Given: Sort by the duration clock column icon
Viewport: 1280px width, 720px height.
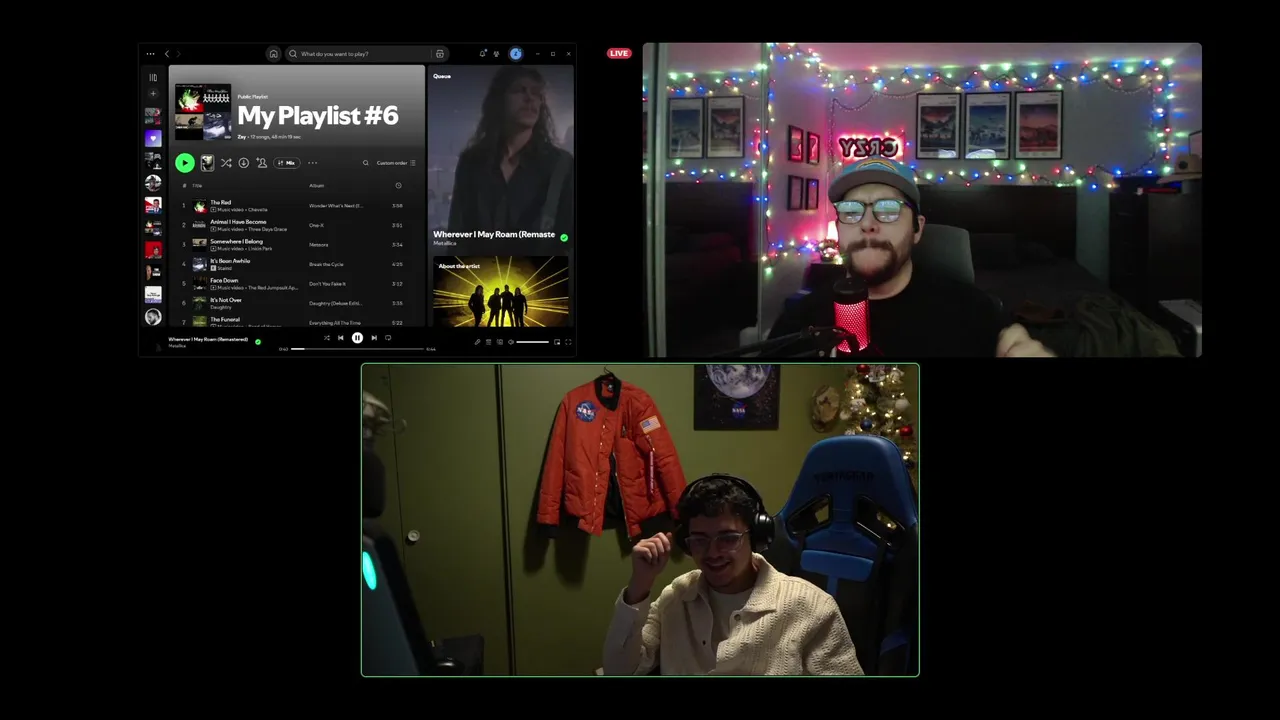Looking at the screenshot, I should [x=398, y=186].
